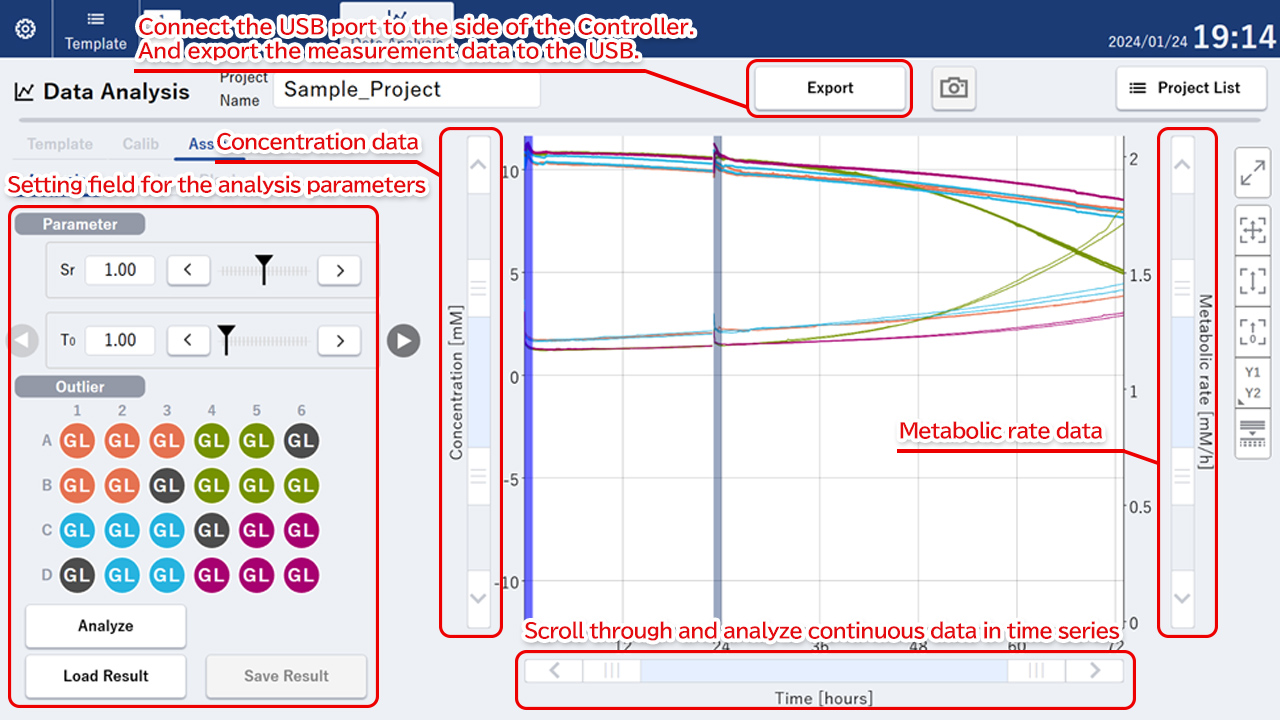Toggle outlier for well D6

point(301,575)
